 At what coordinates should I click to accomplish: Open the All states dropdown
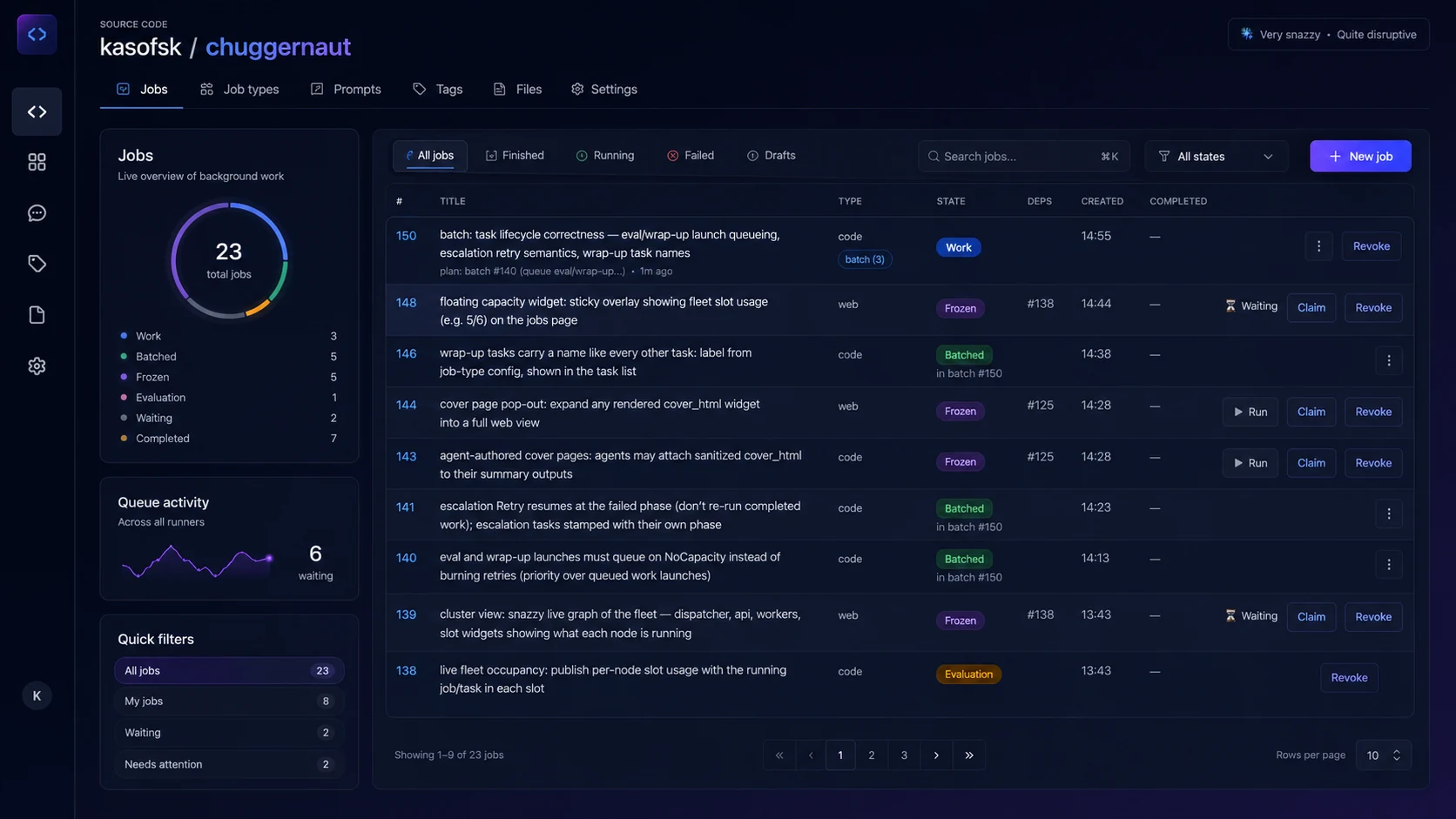pos(1216,157)
